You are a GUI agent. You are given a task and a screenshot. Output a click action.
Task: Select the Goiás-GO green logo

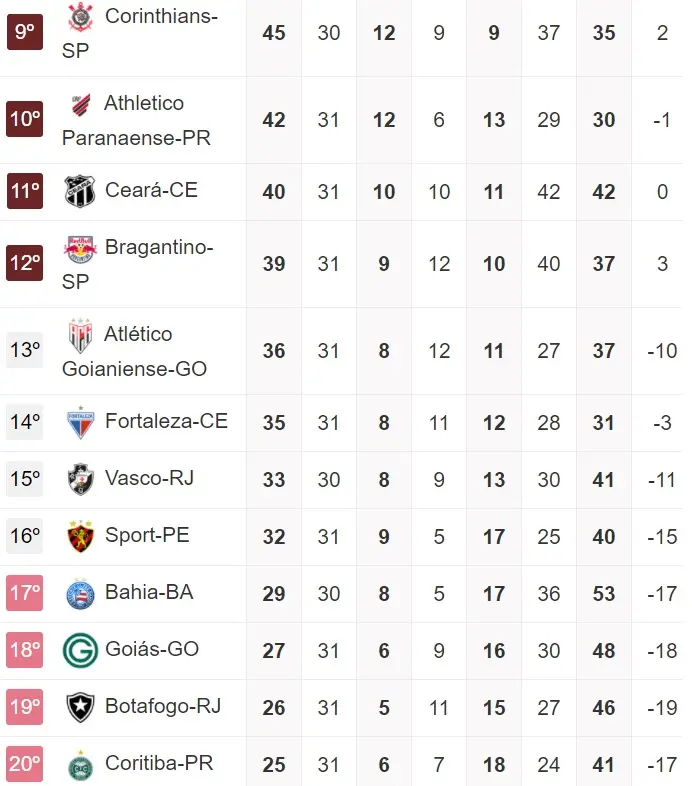click(x=80, y=650)
